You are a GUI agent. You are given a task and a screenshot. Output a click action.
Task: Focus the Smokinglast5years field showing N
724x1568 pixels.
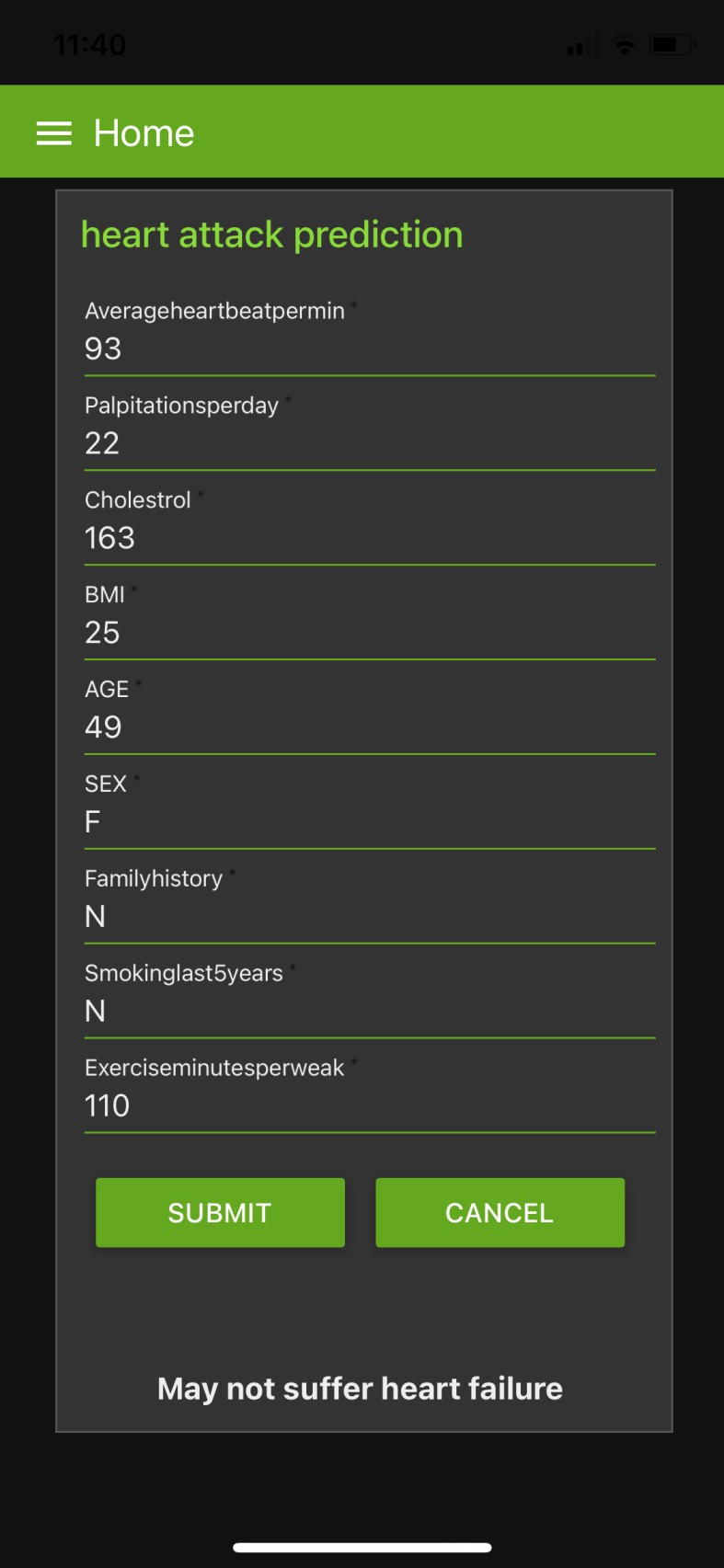pyautogui.click(x=370, y=999)
